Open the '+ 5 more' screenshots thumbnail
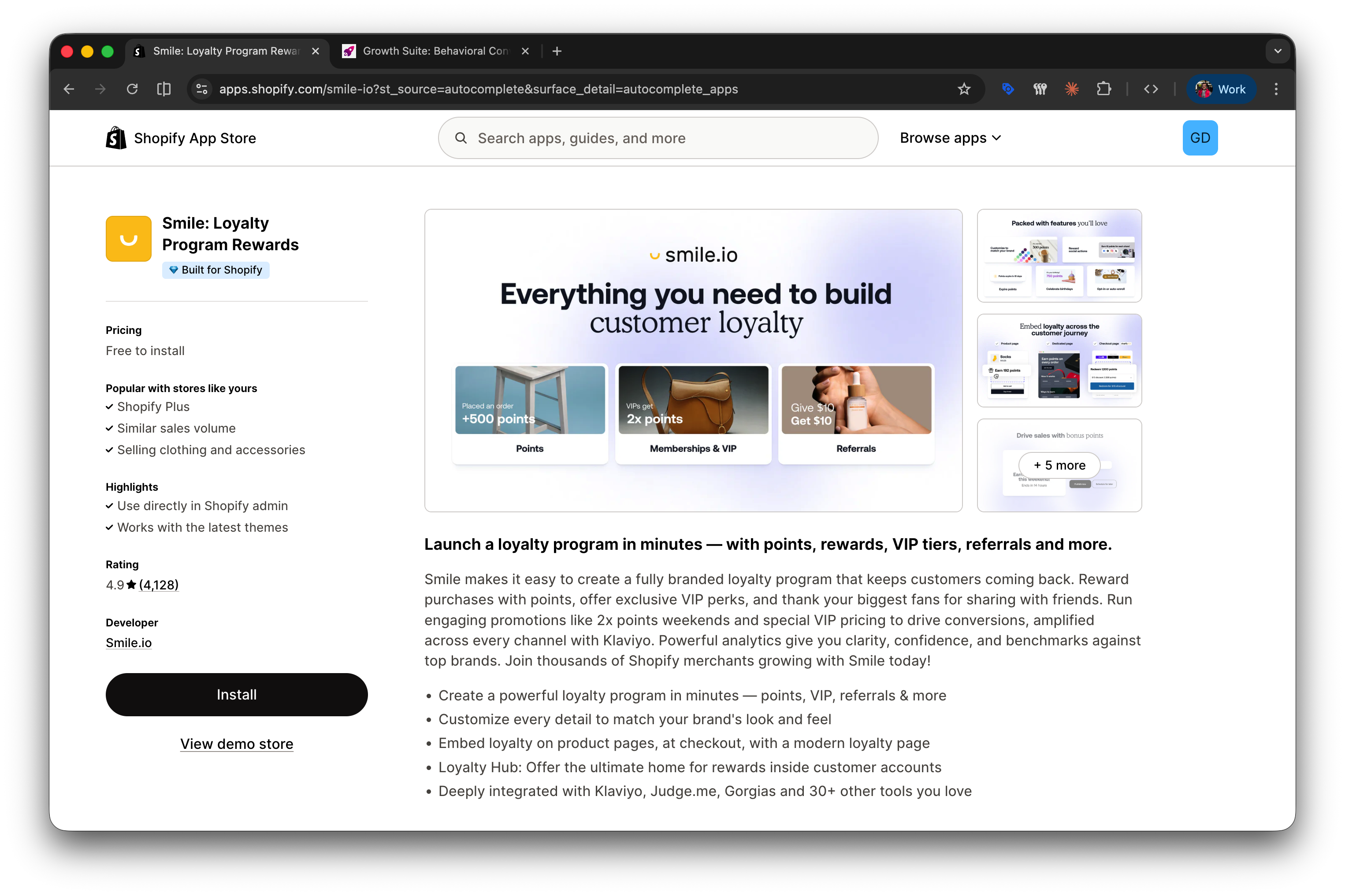 point(1059,465)
